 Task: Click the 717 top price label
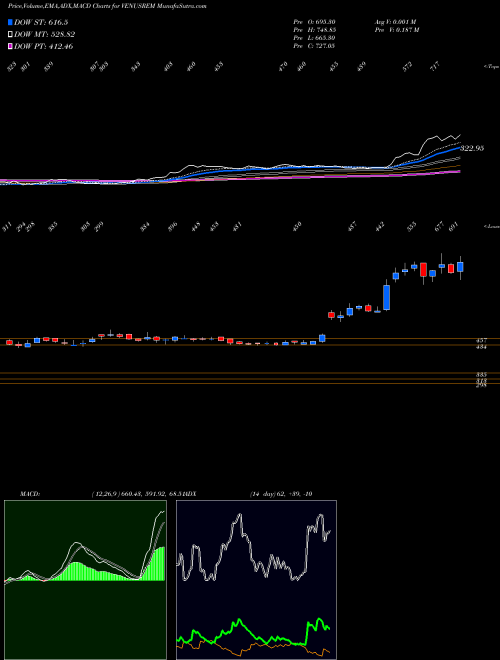click(435, 66)
